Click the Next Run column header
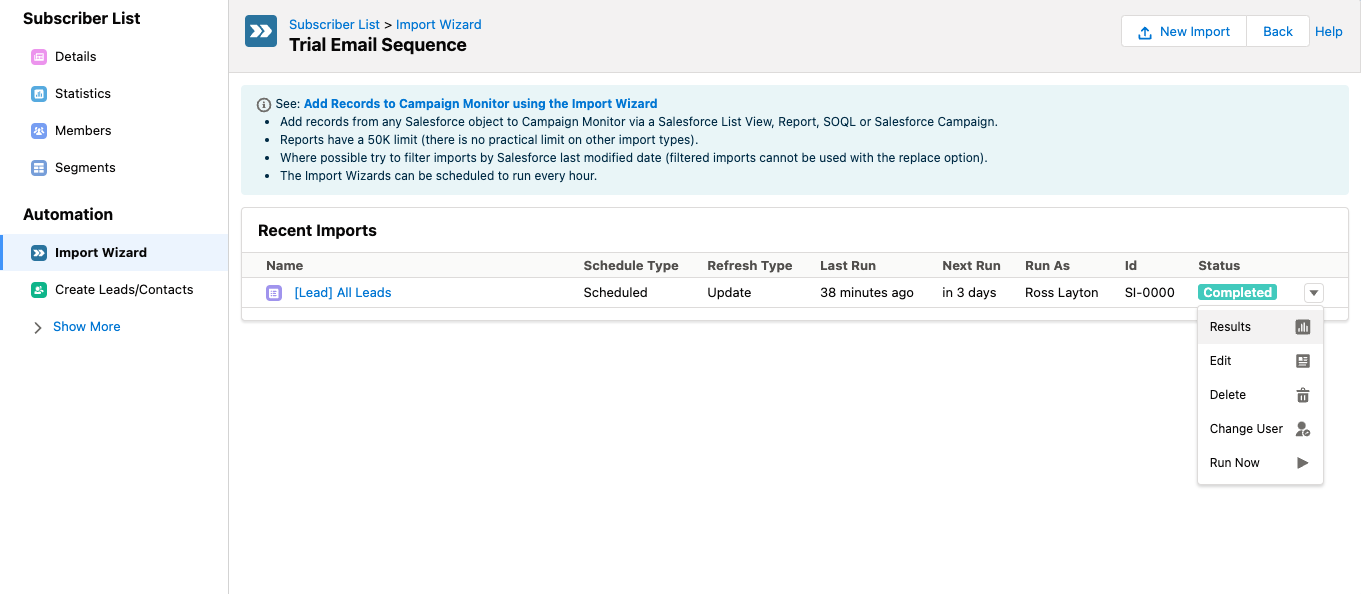Image resolution: width=1361 pixels, height=594 pixels. (972, 266)
